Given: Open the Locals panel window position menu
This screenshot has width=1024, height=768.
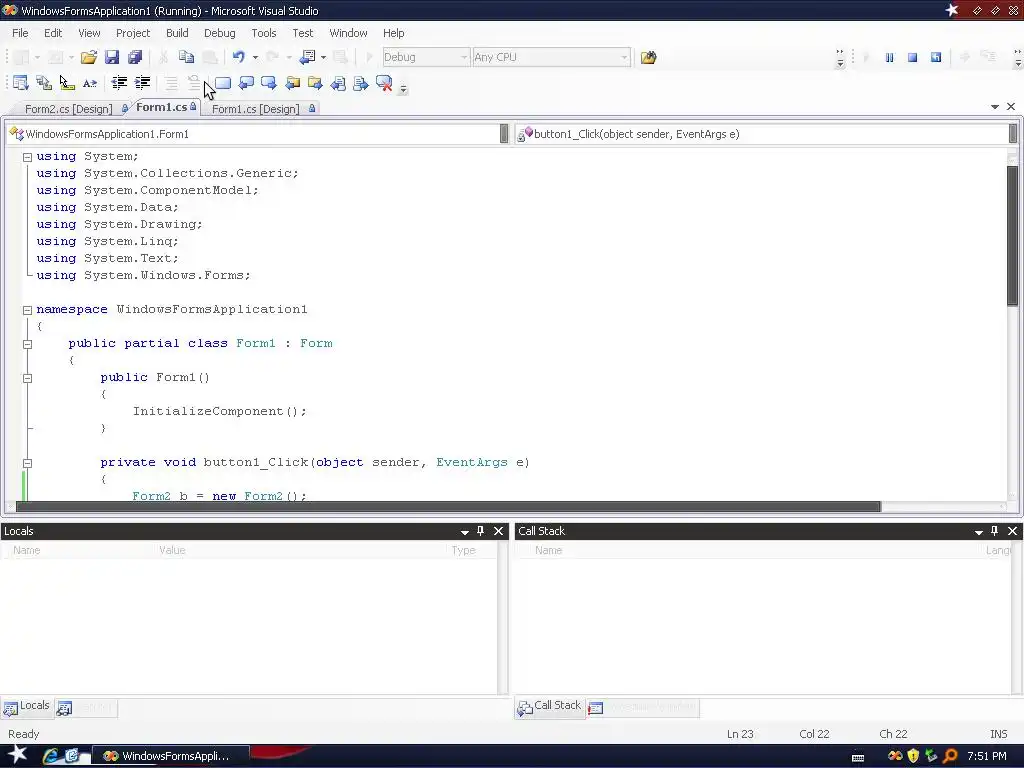Looking at the screenshot, I should click(x=465, y=532).
